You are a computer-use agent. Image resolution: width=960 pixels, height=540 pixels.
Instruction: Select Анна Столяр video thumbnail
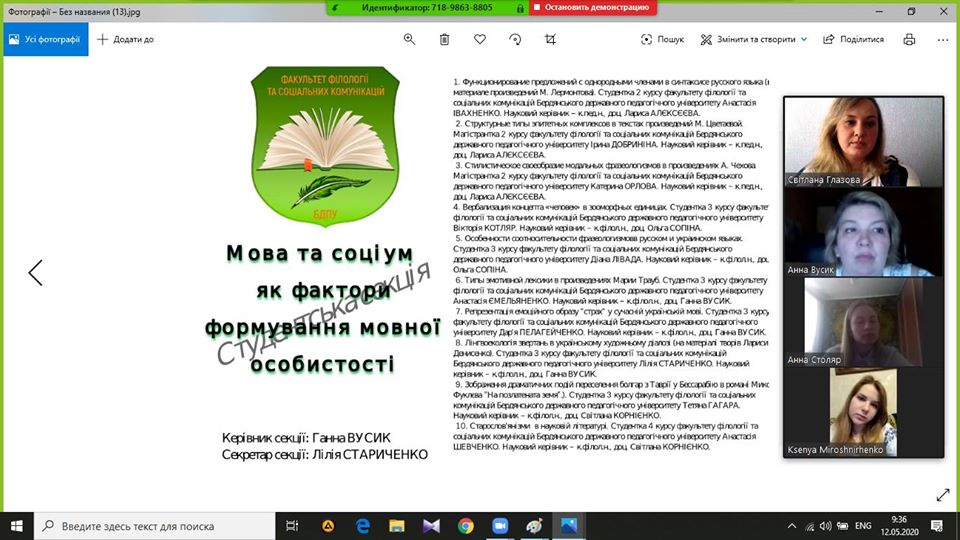click(x=863, y=322)
